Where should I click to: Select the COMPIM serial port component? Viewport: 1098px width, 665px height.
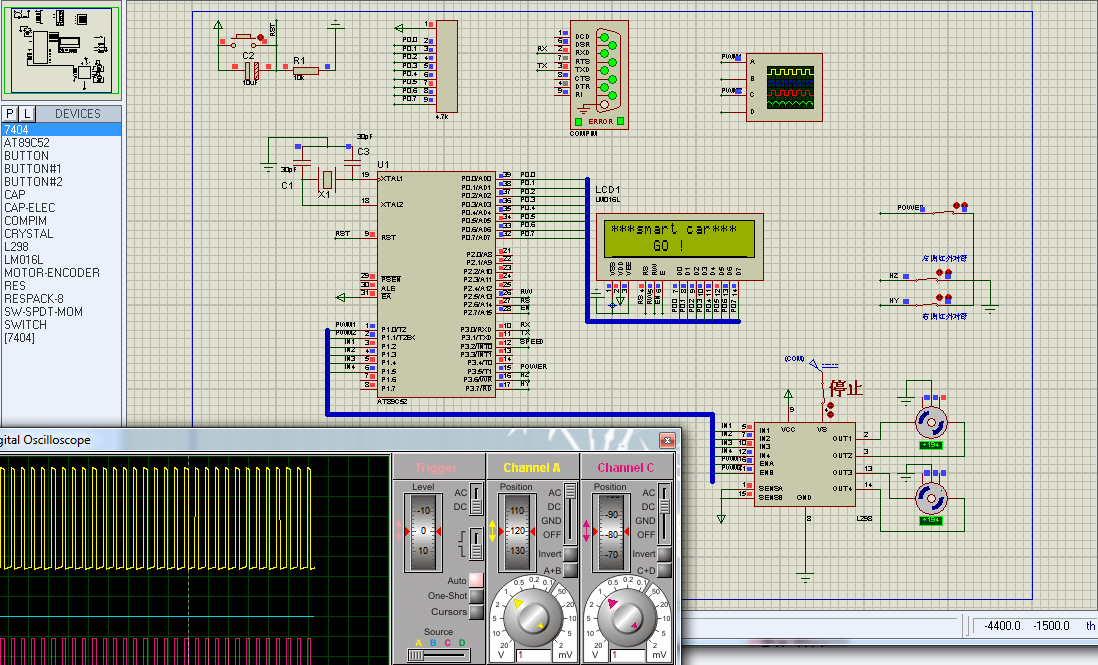tap(599, 74)
